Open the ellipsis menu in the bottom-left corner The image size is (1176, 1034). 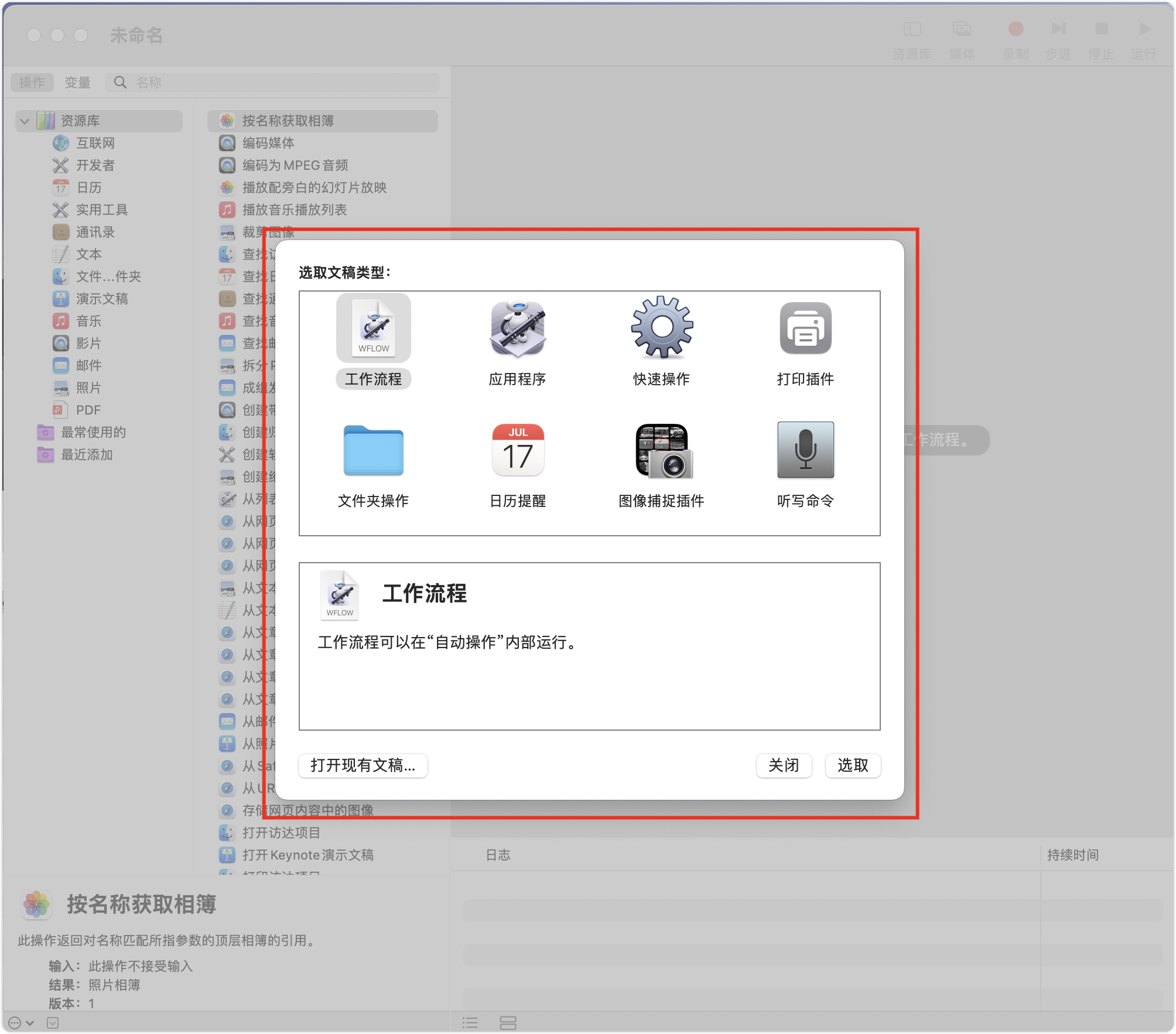click(16, 1023)
